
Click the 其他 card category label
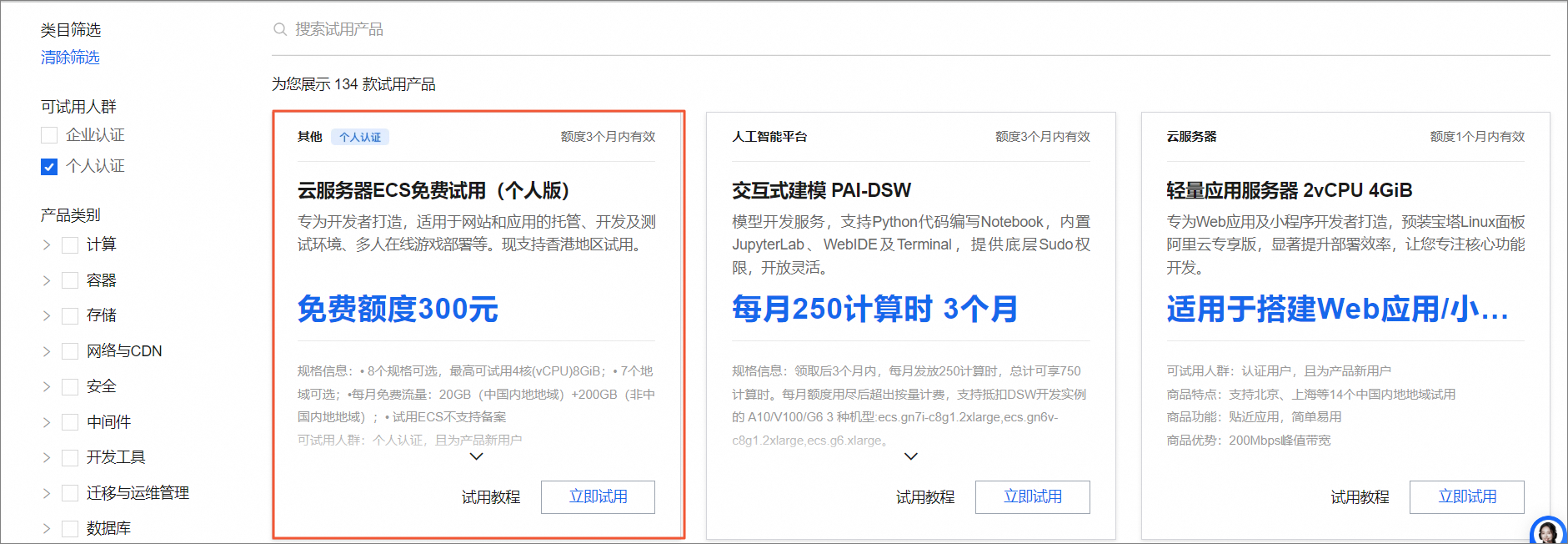click(x=310, y=137)
